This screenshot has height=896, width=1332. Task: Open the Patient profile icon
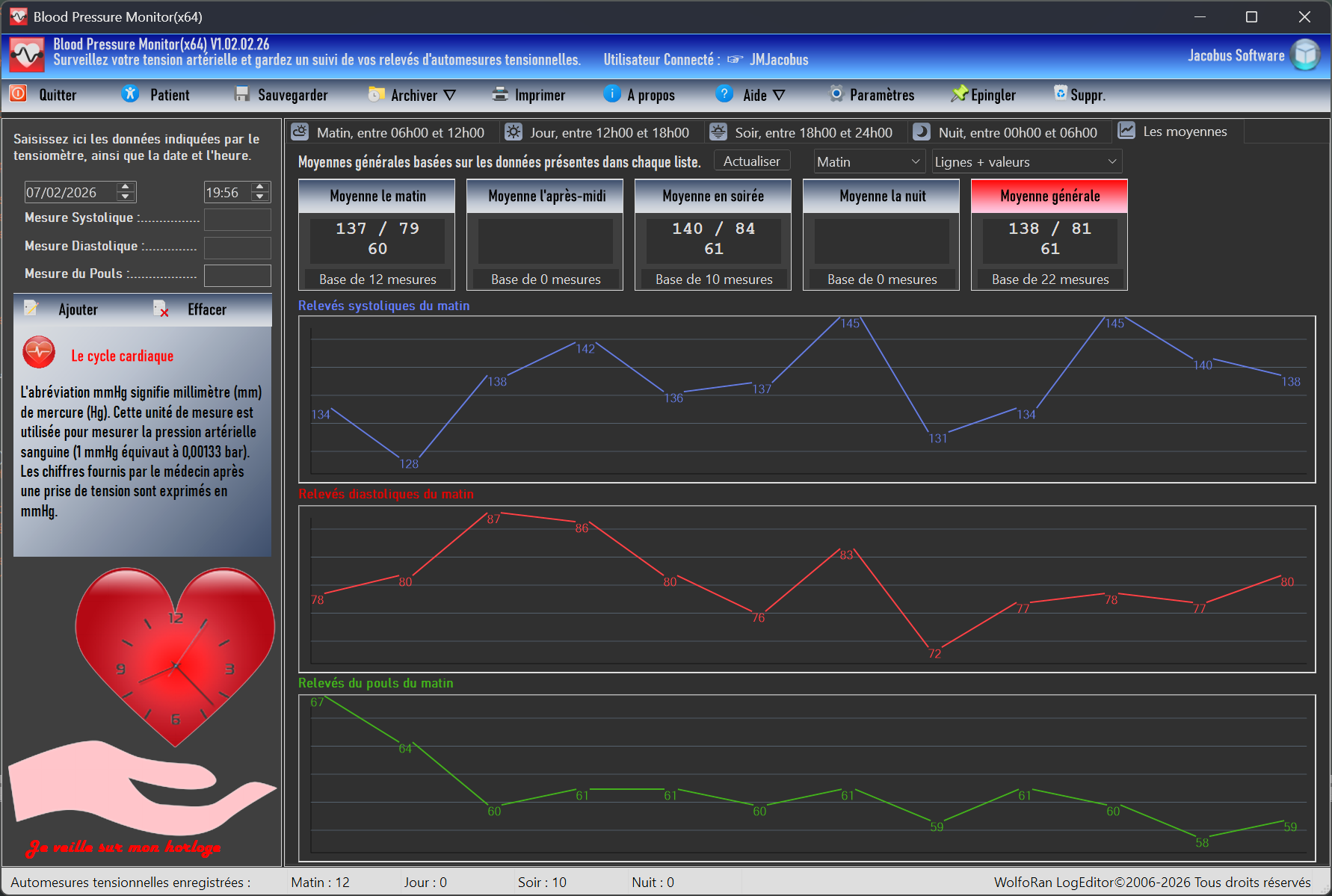pyautogui.click(x=130, y=94)
